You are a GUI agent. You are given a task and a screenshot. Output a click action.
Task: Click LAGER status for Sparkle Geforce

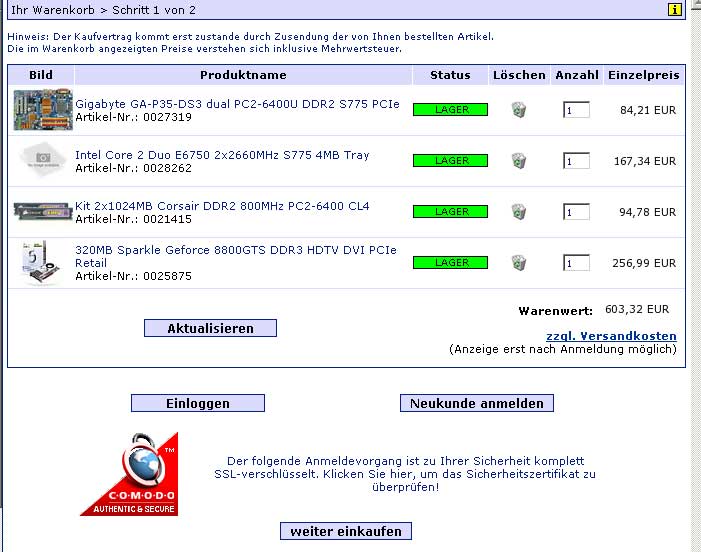(x=450, y=262)
